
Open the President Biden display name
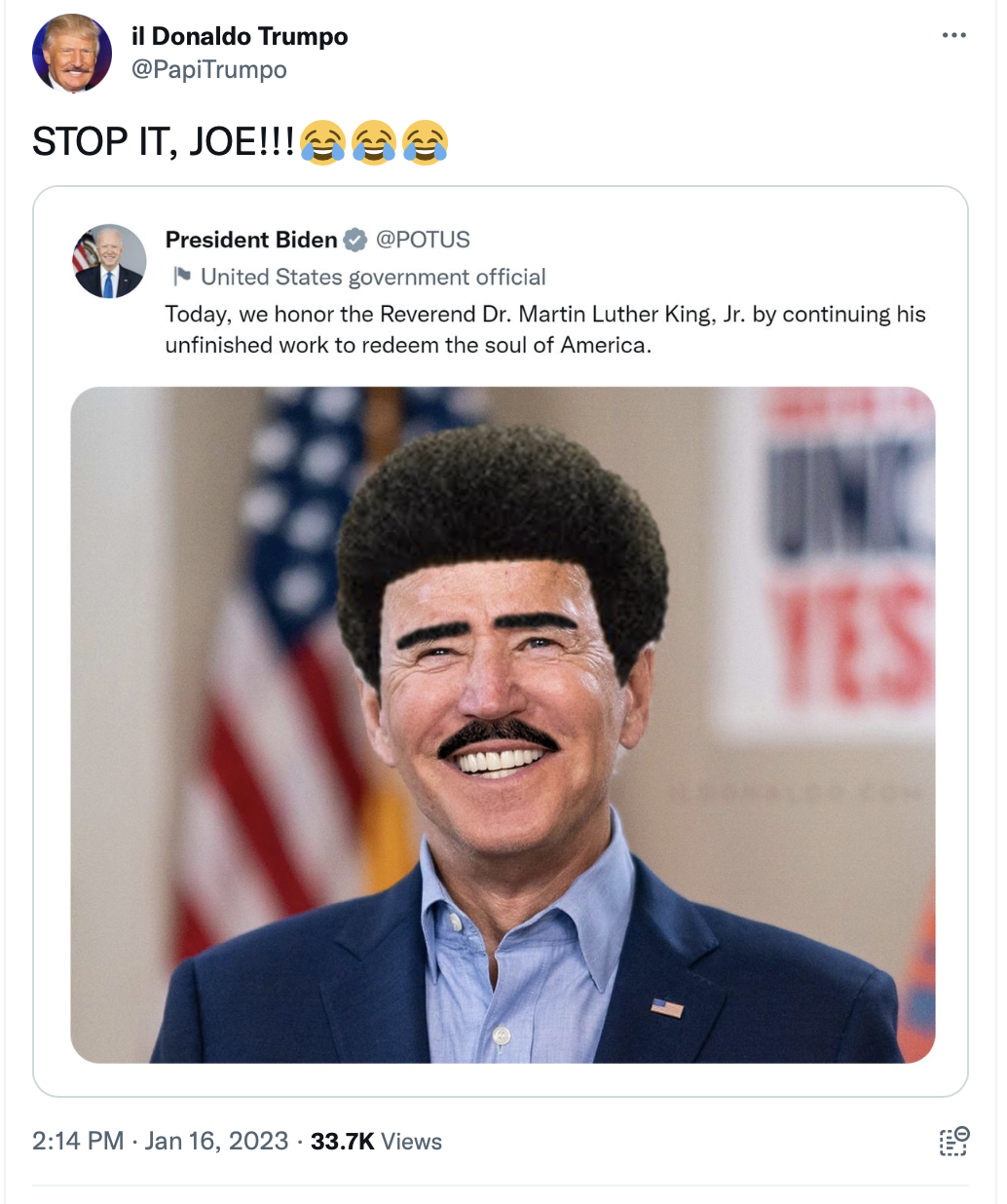[251, 240]
